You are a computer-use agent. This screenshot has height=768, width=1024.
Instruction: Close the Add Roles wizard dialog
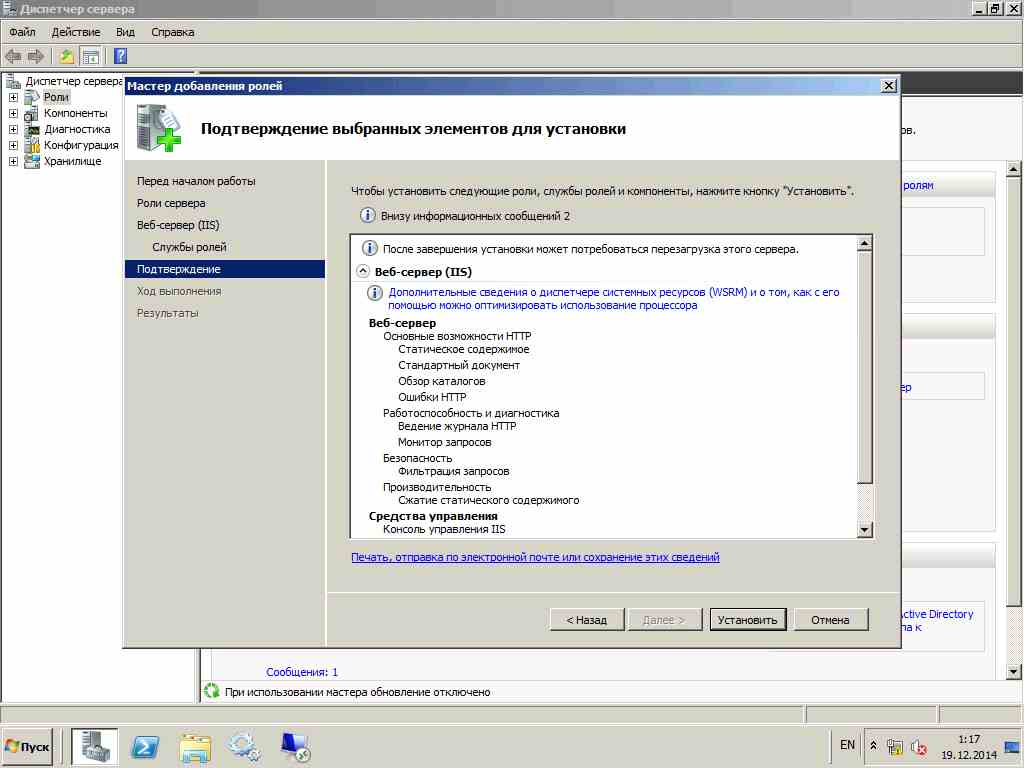pyautogui.click(x=888, y=86)
